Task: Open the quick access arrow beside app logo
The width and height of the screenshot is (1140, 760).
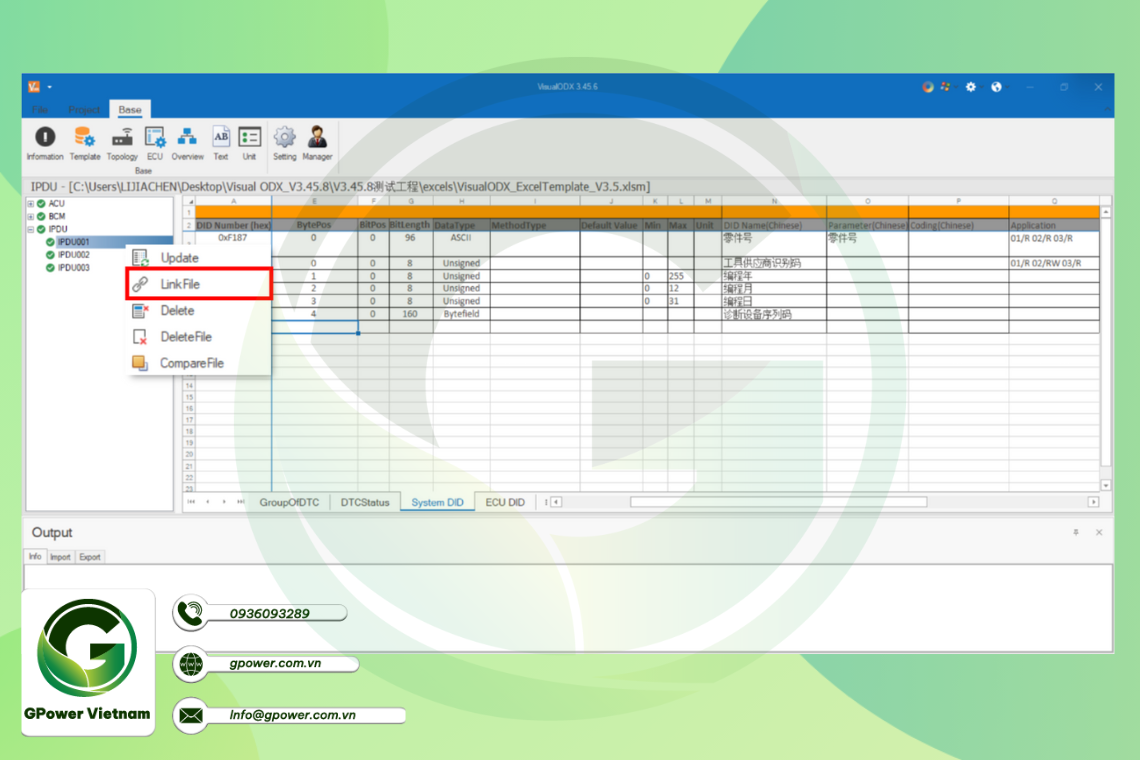Action: 49,87
